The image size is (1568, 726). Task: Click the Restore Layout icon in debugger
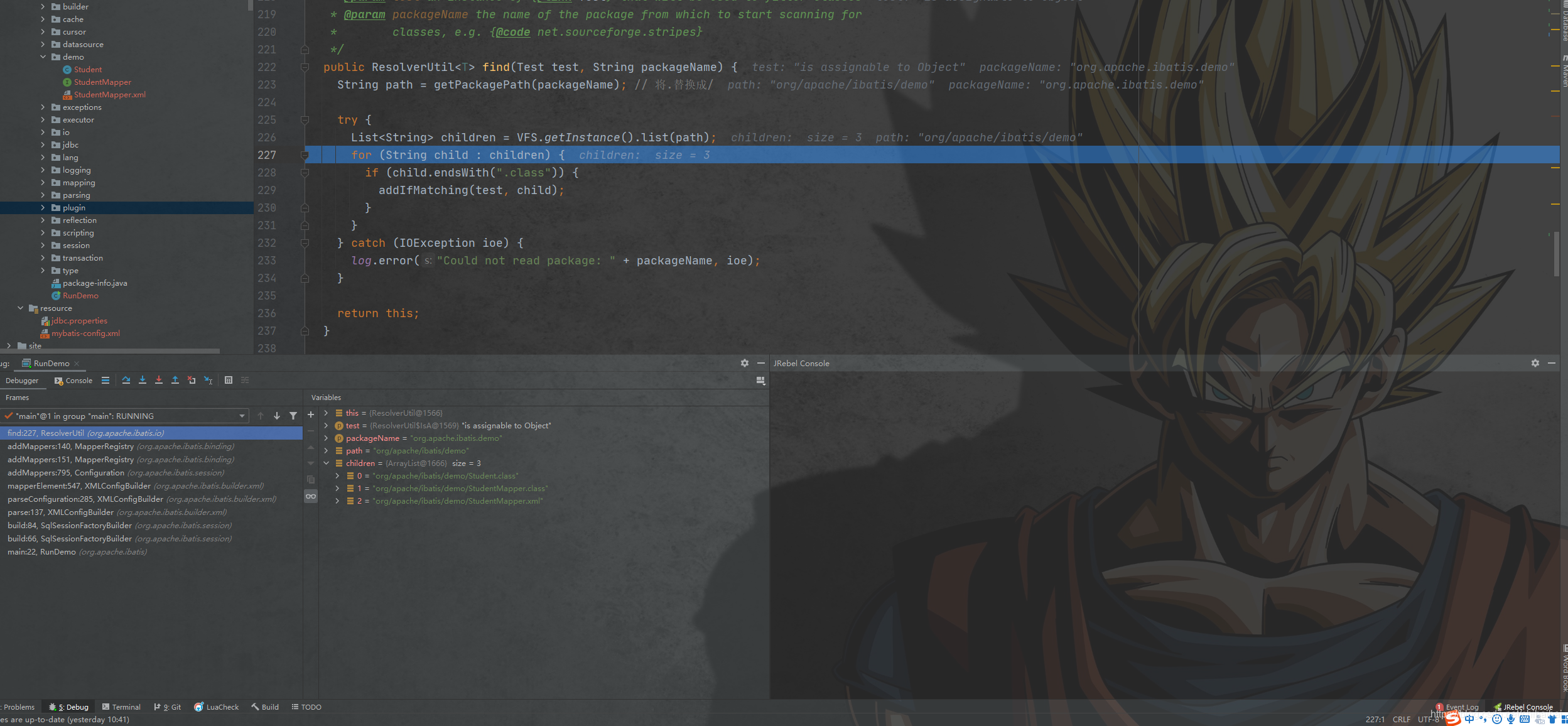pyautogui.click(x=760, y=381)
